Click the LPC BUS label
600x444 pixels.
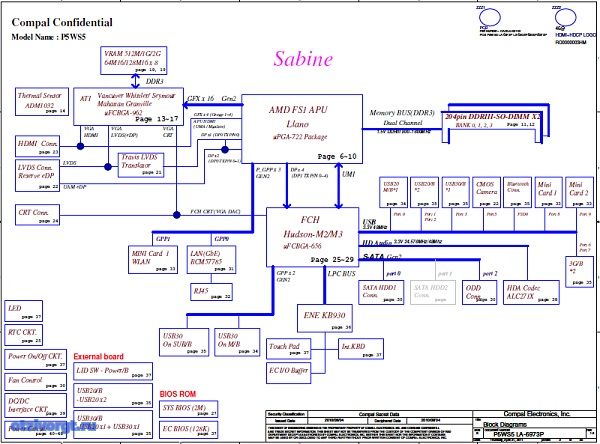[x=341, y=274]
